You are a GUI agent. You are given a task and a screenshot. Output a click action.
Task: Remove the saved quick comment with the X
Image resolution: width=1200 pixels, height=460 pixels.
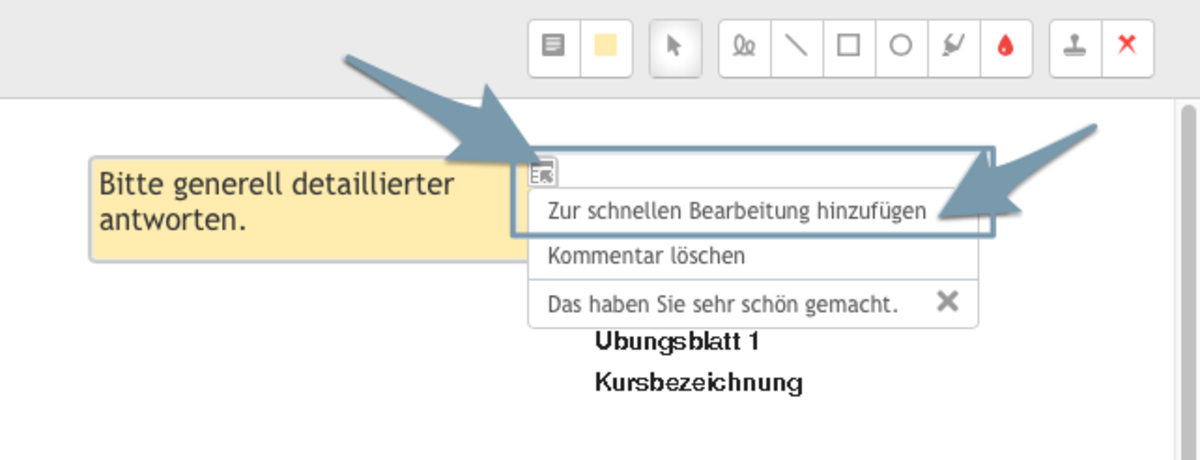coord(947,302)
